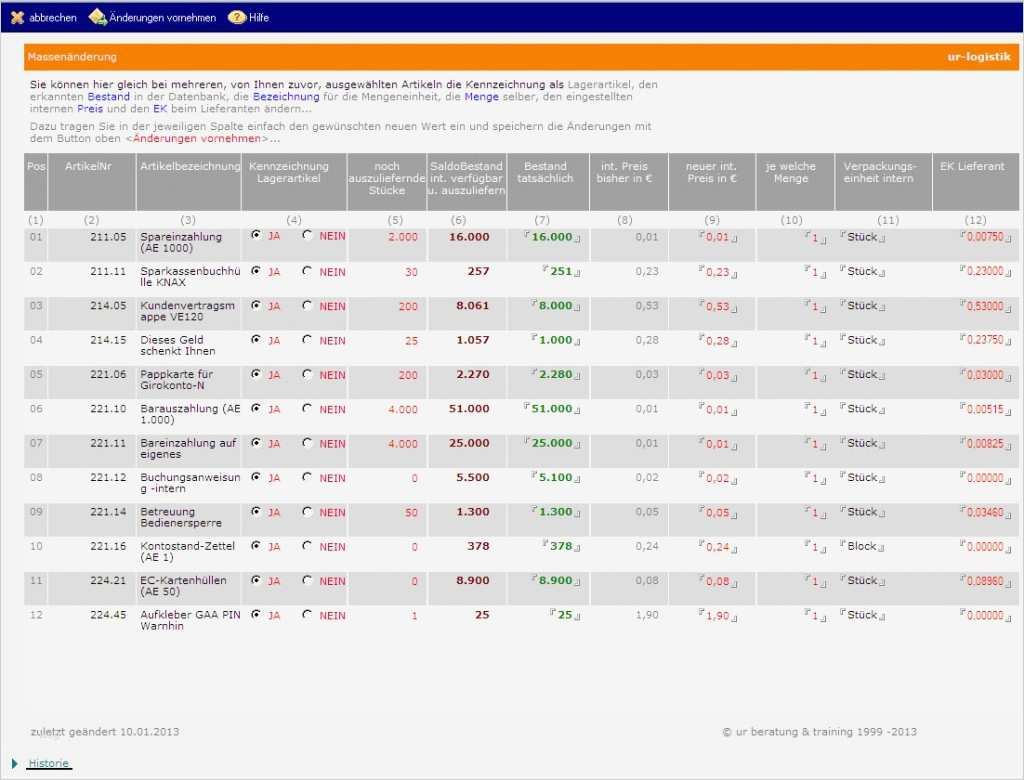This screenshot has width=1024, height=780.
Task: Open the Historie link
Action: (x=48, y=763)
